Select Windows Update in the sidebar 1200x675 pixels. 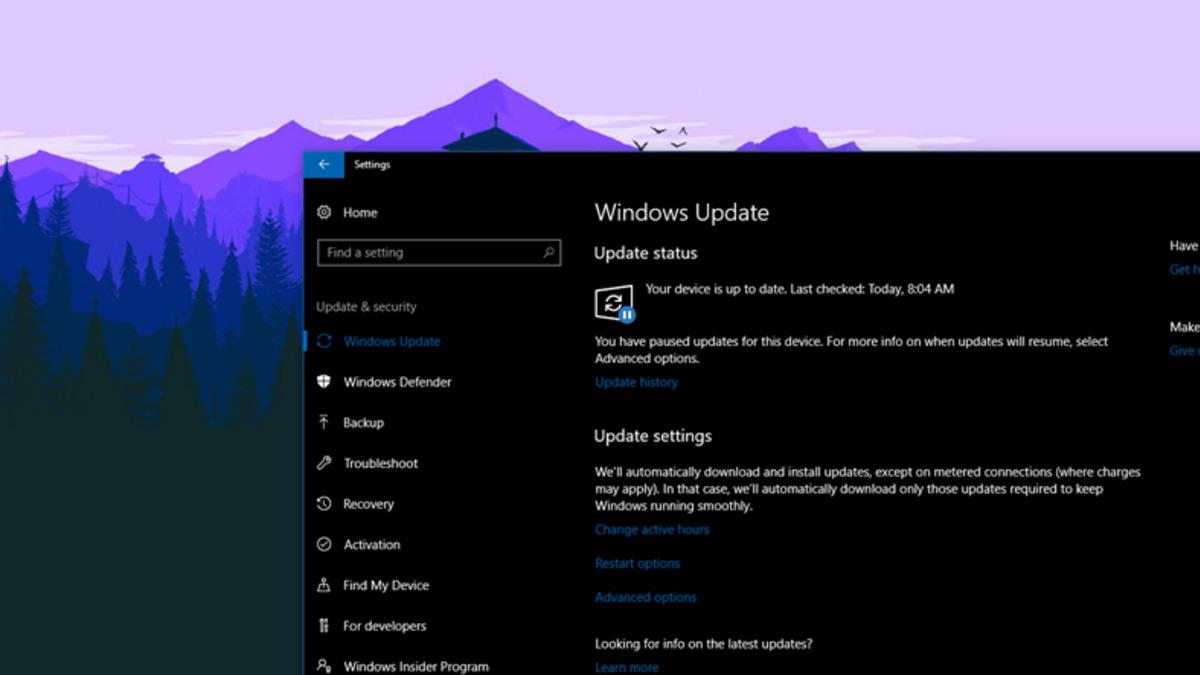(390, 341)
